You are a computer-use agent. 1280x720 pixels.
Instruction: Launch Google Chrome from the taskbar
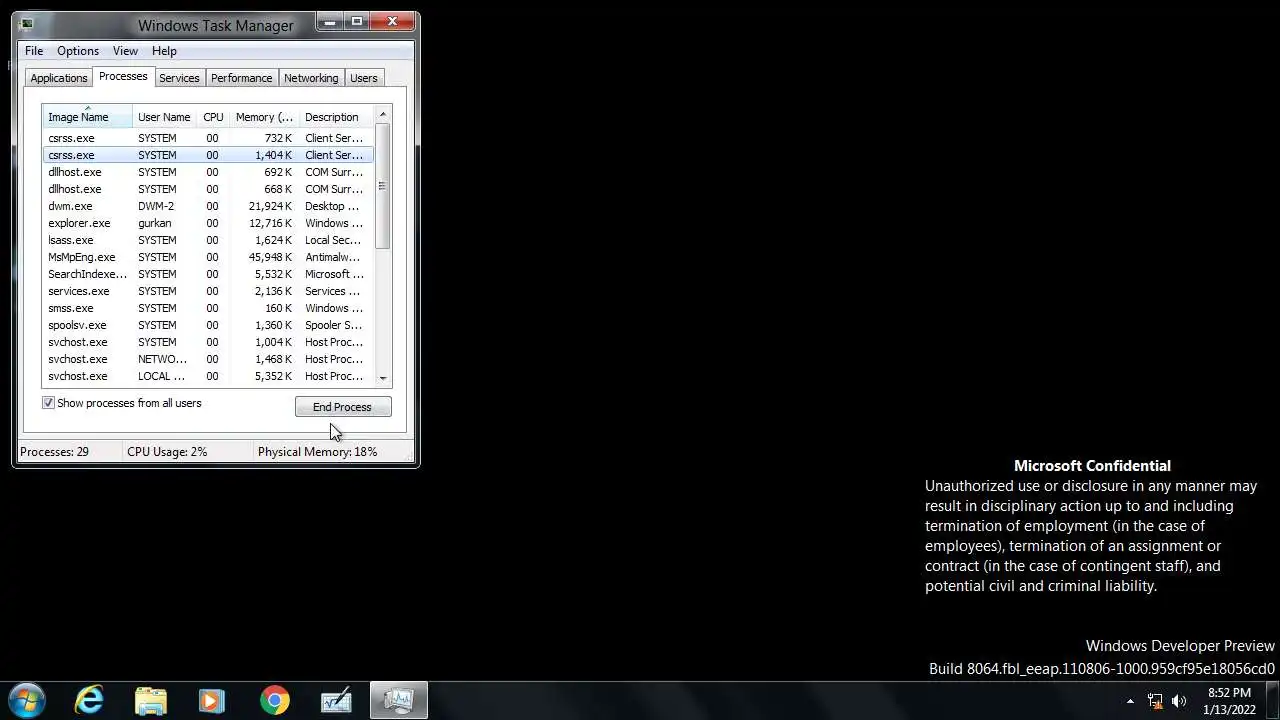click(275, 700)
